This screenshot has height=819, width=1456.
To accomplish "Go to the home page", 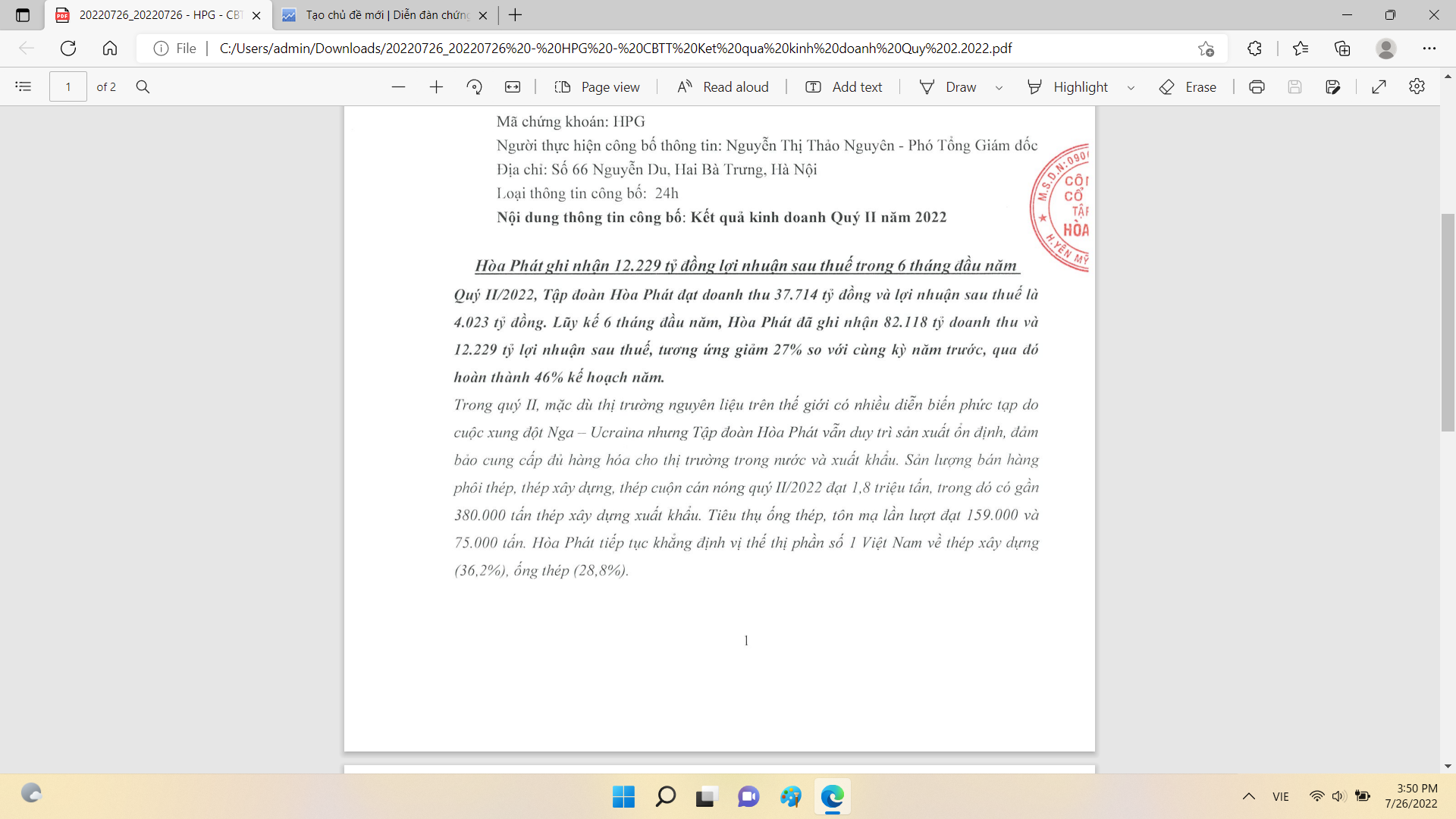I will pyautogui.click(x=110, y=49).
